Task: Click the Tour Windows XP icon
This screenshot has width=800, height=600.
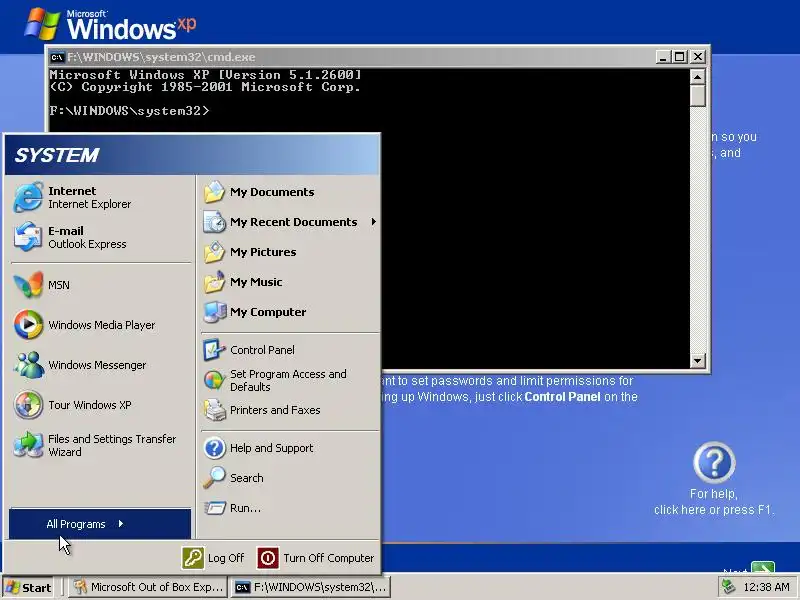Action: [x=28, y=405]
